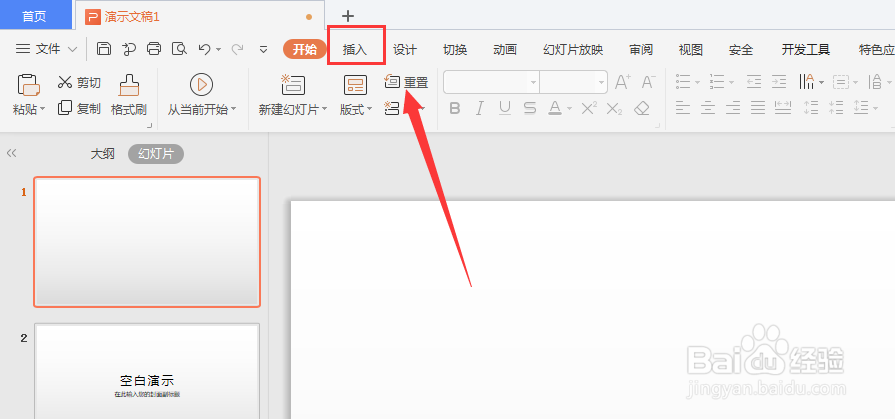Open the text direction dropdown
Image resolution: width=895 pixels, height=419 pixels.
[x=821, y=83]
